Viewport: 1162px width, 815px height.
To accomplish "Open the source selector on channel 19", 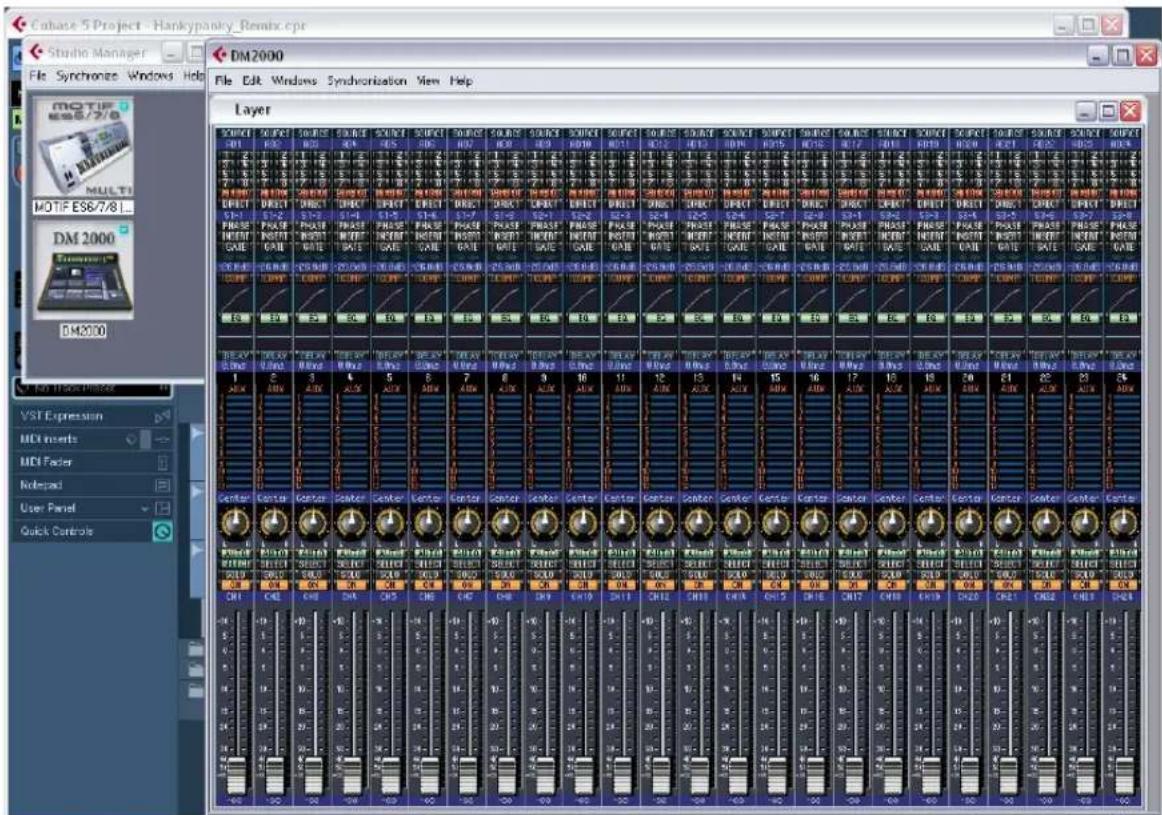I will (930, 144).
